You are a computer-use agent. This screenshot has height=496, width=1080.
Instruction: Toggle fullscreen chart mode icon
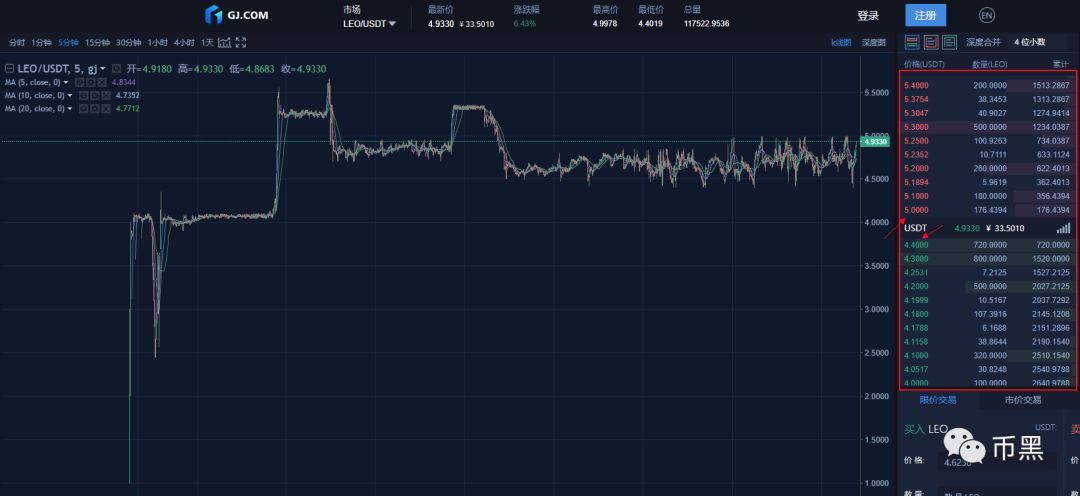[240, 43]
